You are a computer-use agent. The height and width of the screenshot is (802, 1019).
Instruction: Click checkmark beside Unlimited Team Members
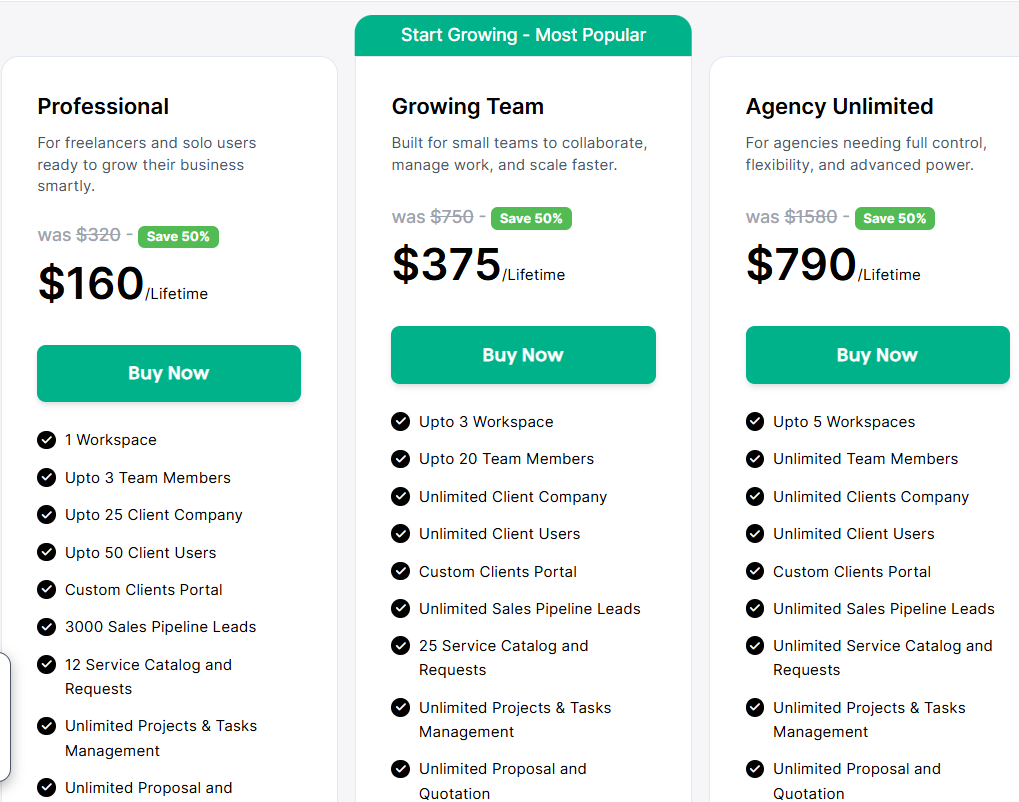755,459
